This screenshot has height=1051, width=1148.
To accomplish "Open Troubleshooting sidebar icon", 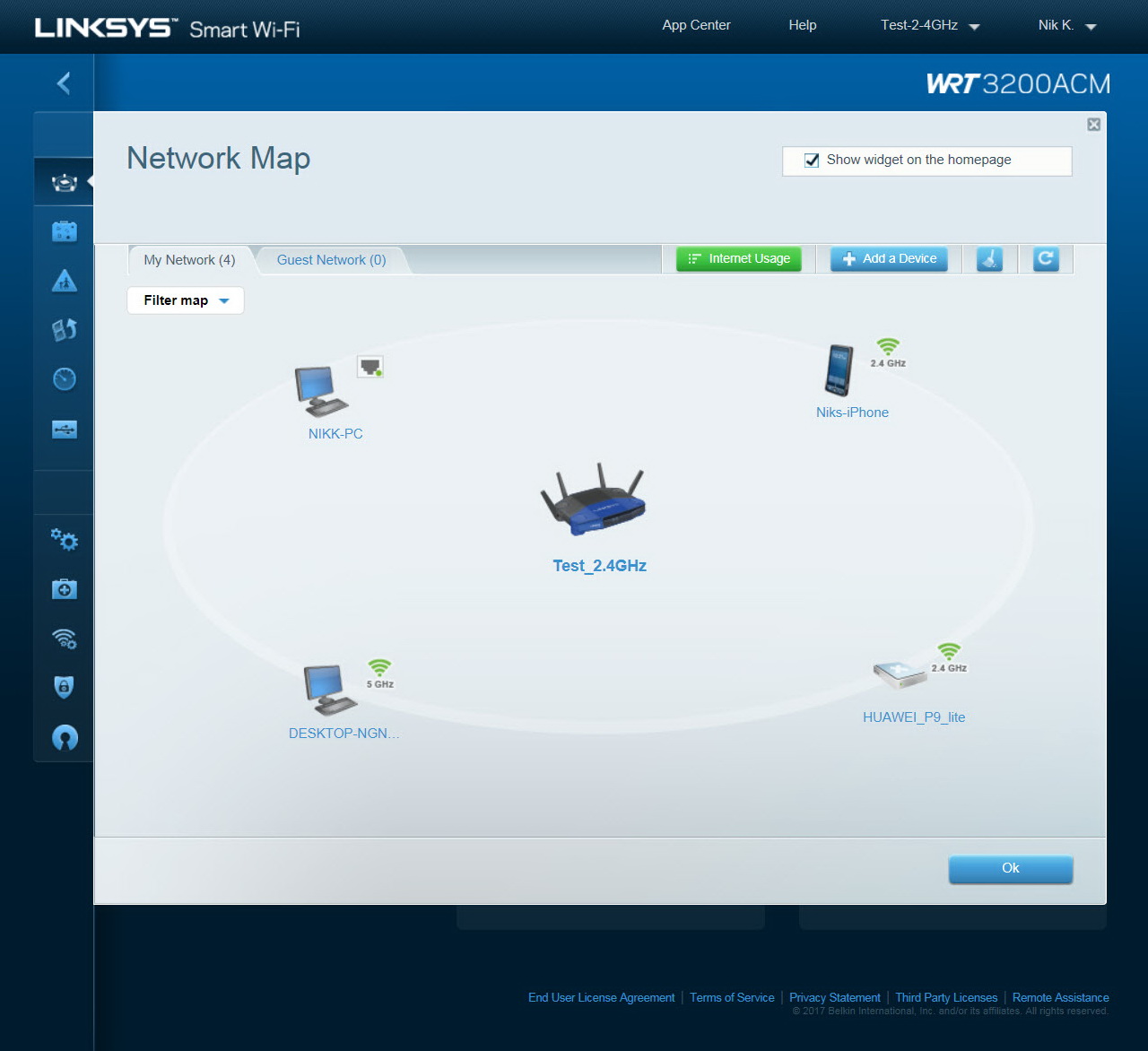I will tap(65, 589).
